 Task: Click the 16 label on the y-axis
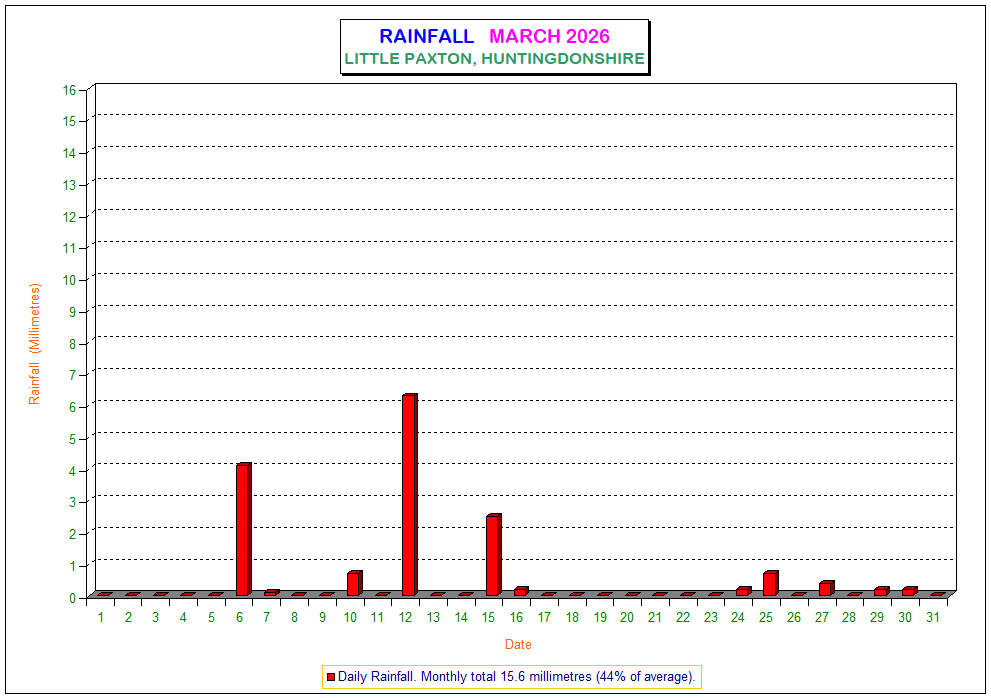pyautogui.click(x=69, y=90)
